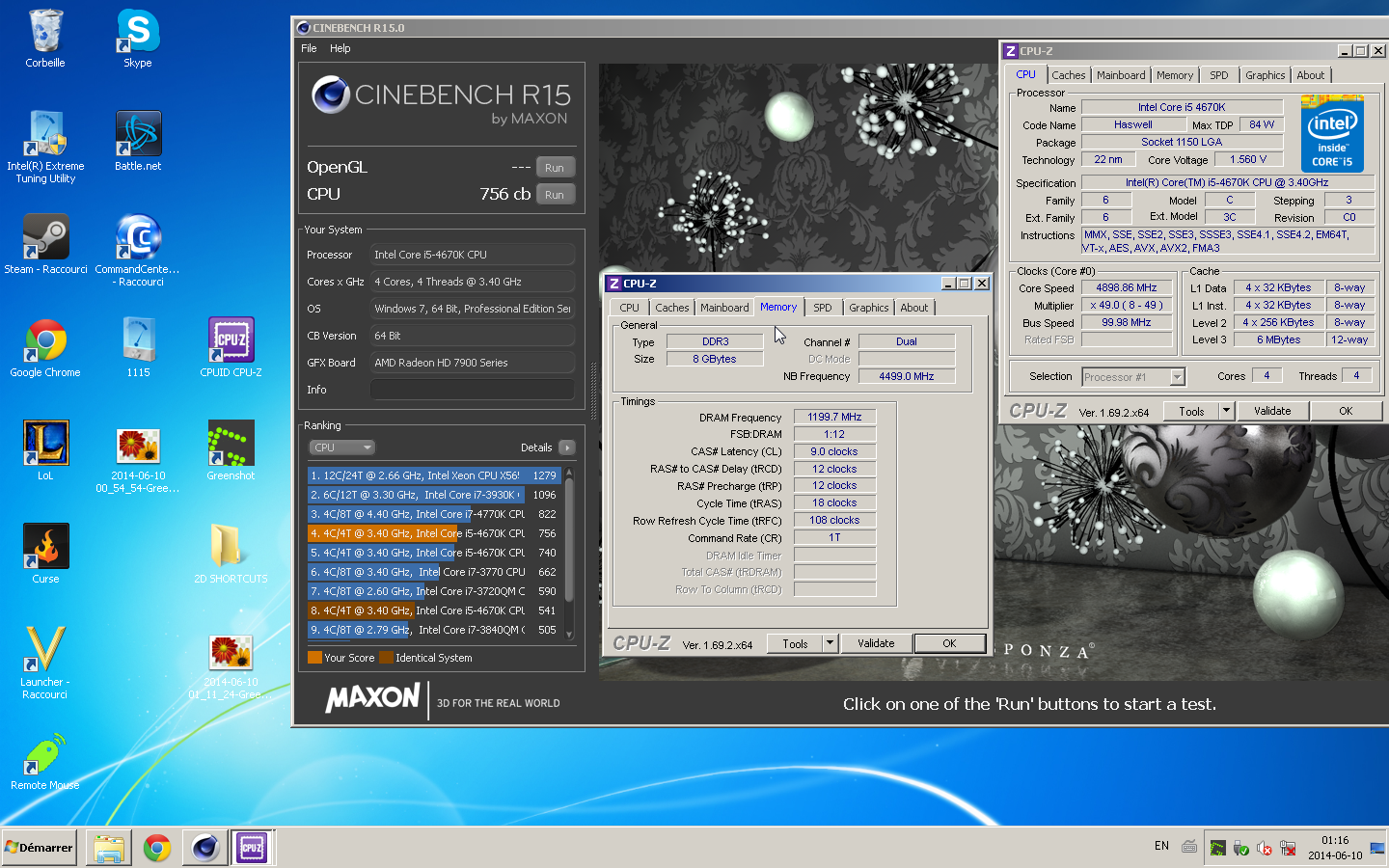
Task: Open SPD tab in right CPU-Z window
Action: point(1219,75)
